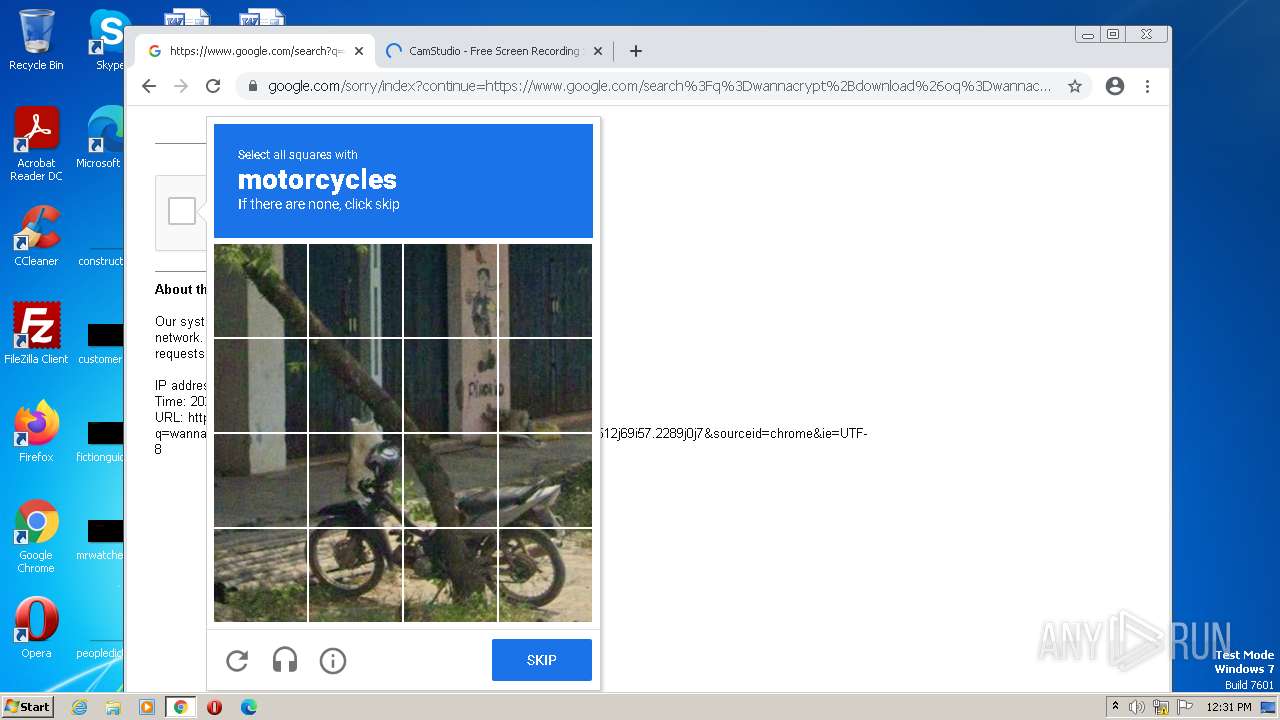Tick the I'm not a robot checkbox
Screen dimensions: 1280x720
coord(182,211)
